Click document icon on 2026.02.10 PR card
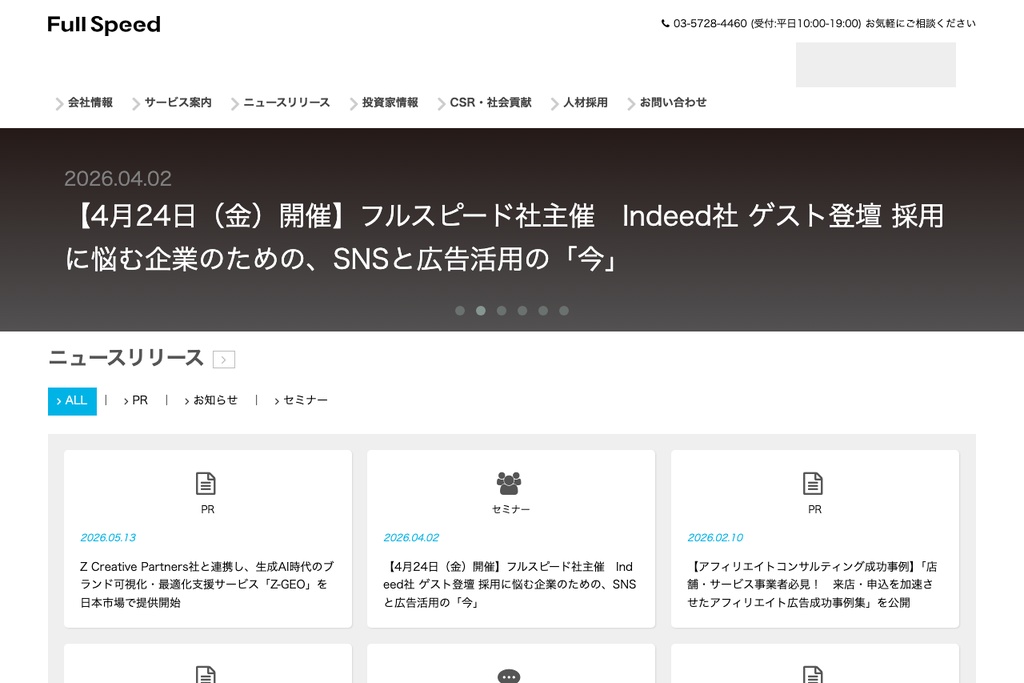The height and width of the screenshot is (683, 1024). (x=813, y=484)
